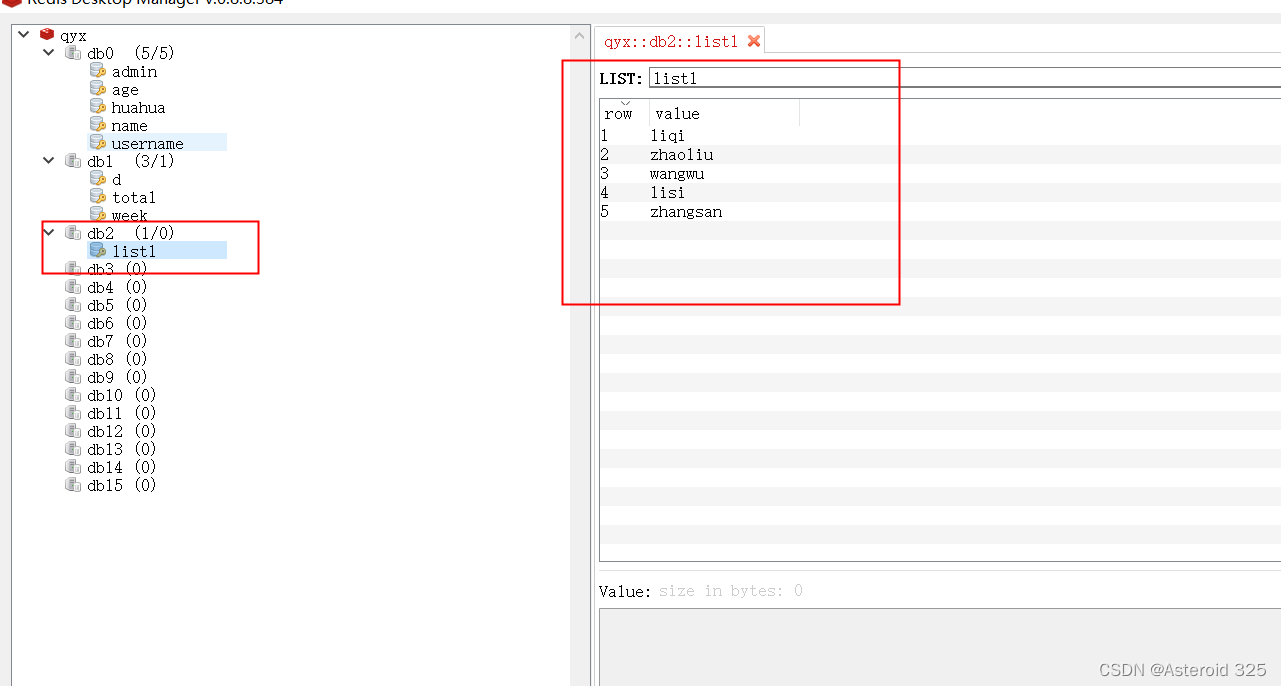Select the wangwu list row
This screenshot has height=686, width=1281.
[x=940, y=173]
